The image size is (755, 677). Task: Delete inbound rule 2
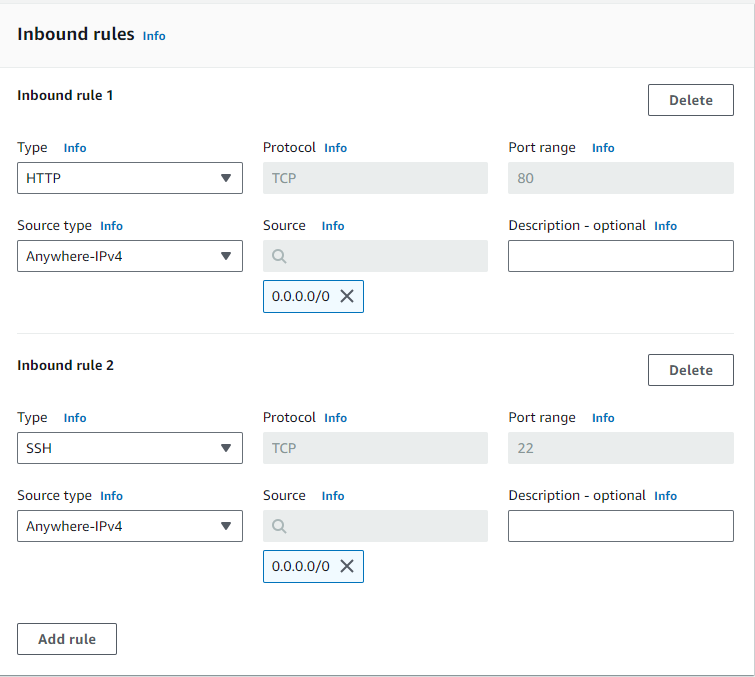coord(691,370)
